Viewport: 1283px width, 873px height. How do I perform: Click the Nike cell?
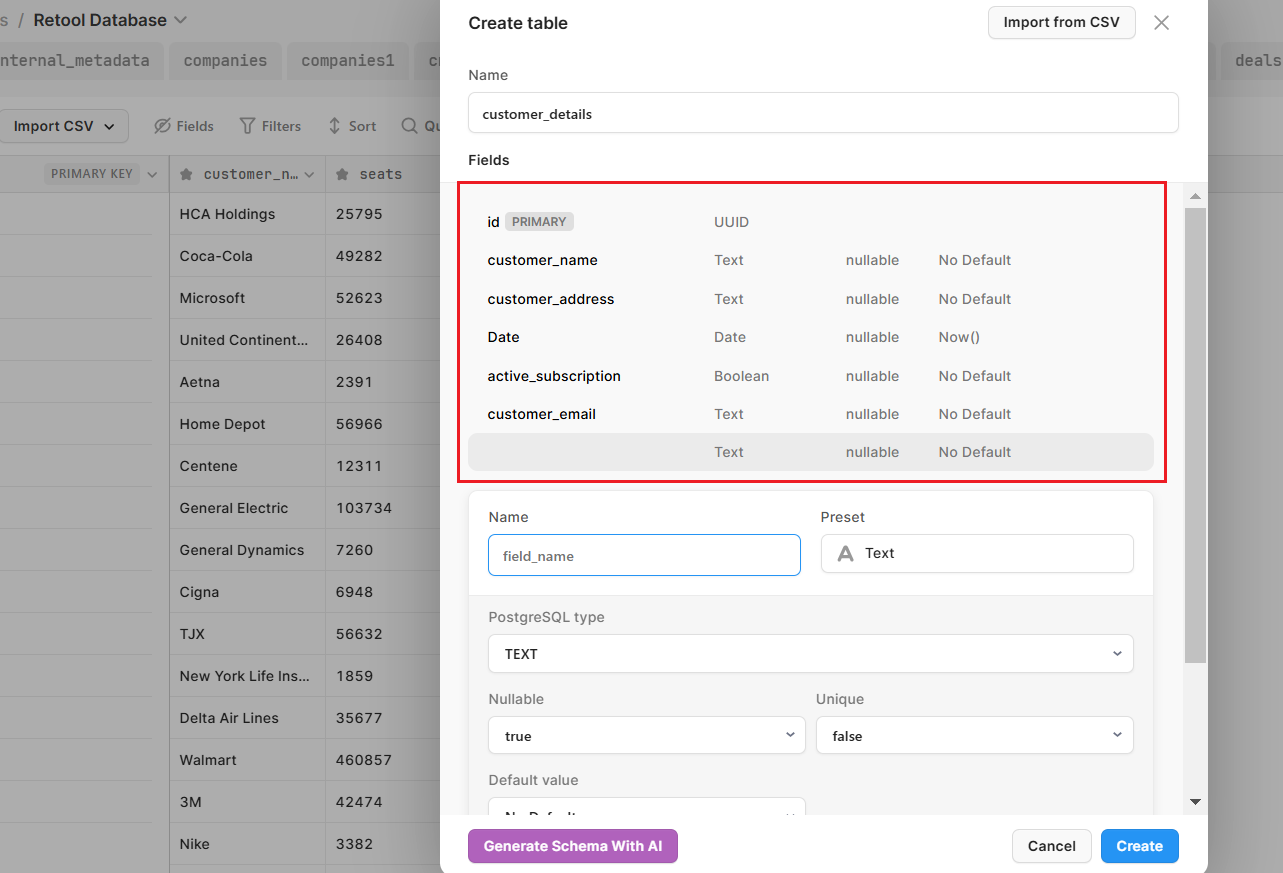[247, 844]
